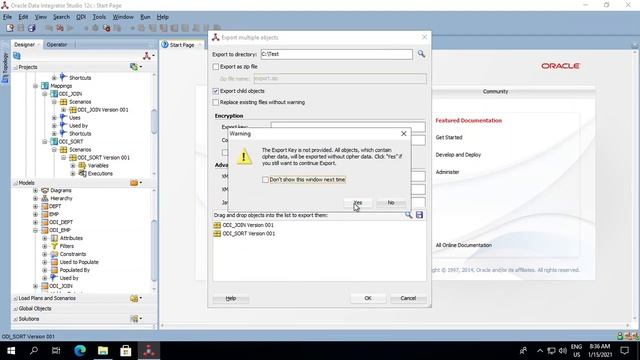
Task: Click Help in Export multiple objects dialog
Action: (231, 298)
